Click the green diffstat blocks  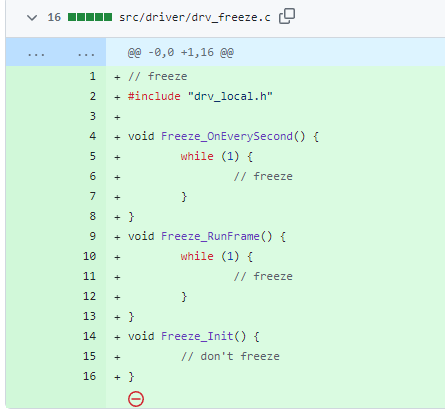pos(90,17)
